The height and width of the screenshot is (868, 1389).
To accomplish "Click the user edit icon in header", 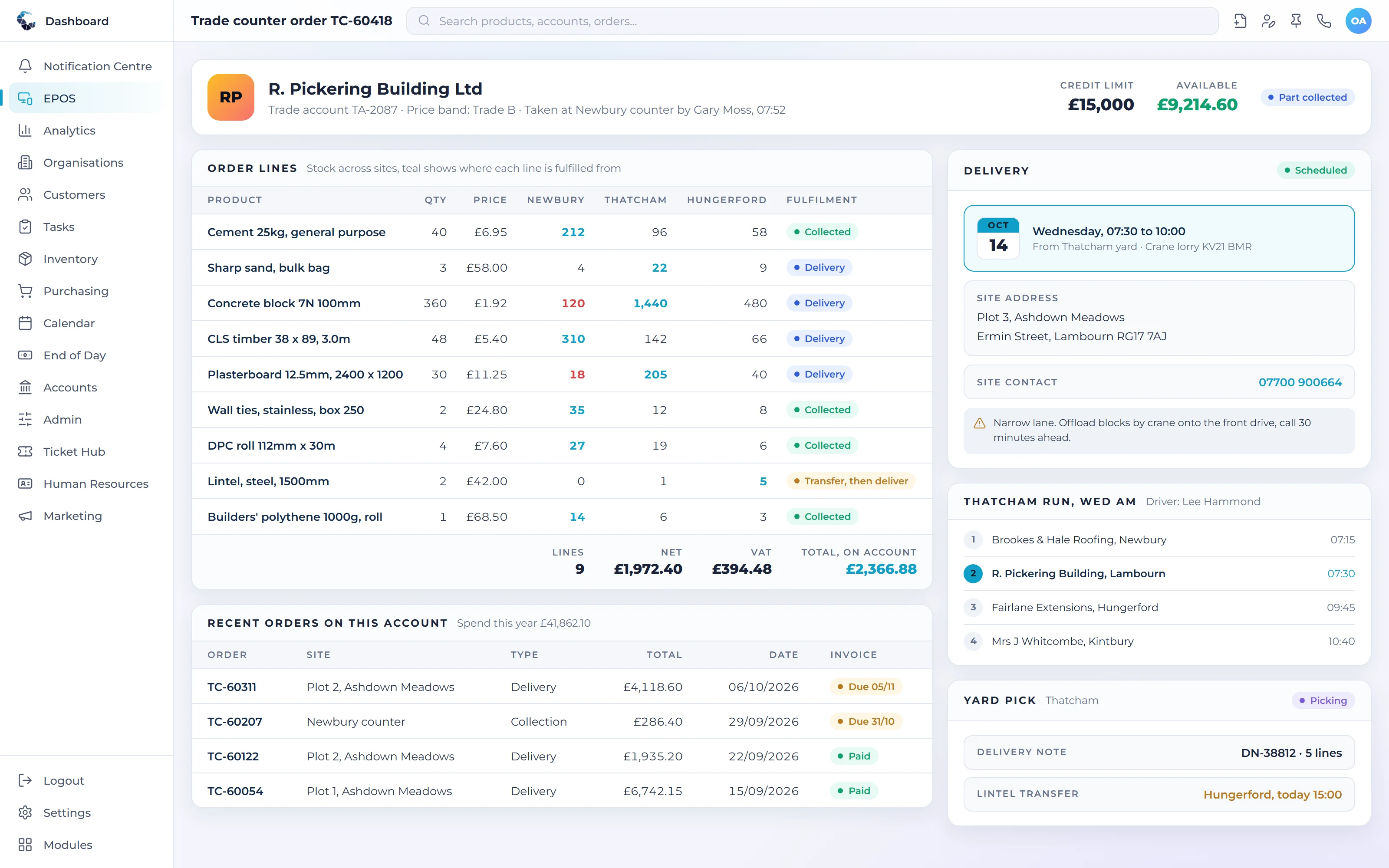I will [1268, 21].
